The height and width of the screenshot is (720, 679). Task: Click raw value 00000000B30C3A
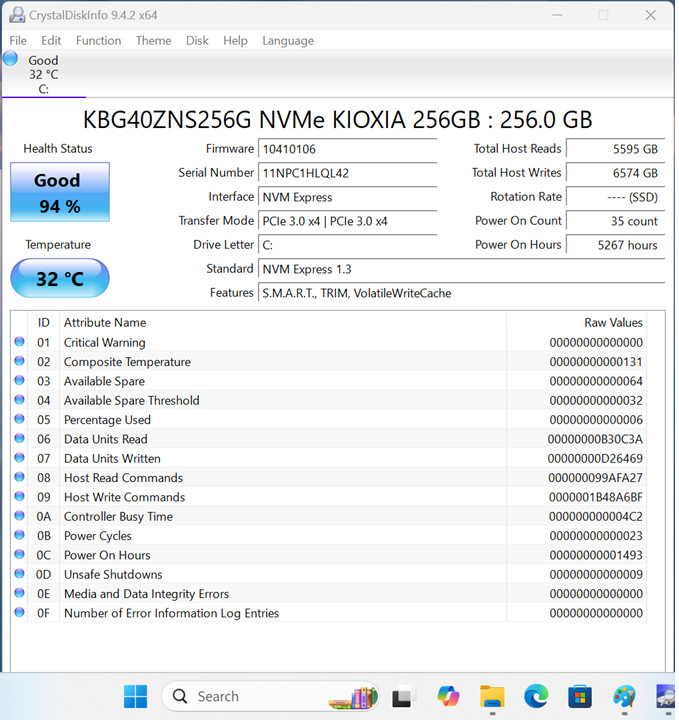tap(595, 439)
